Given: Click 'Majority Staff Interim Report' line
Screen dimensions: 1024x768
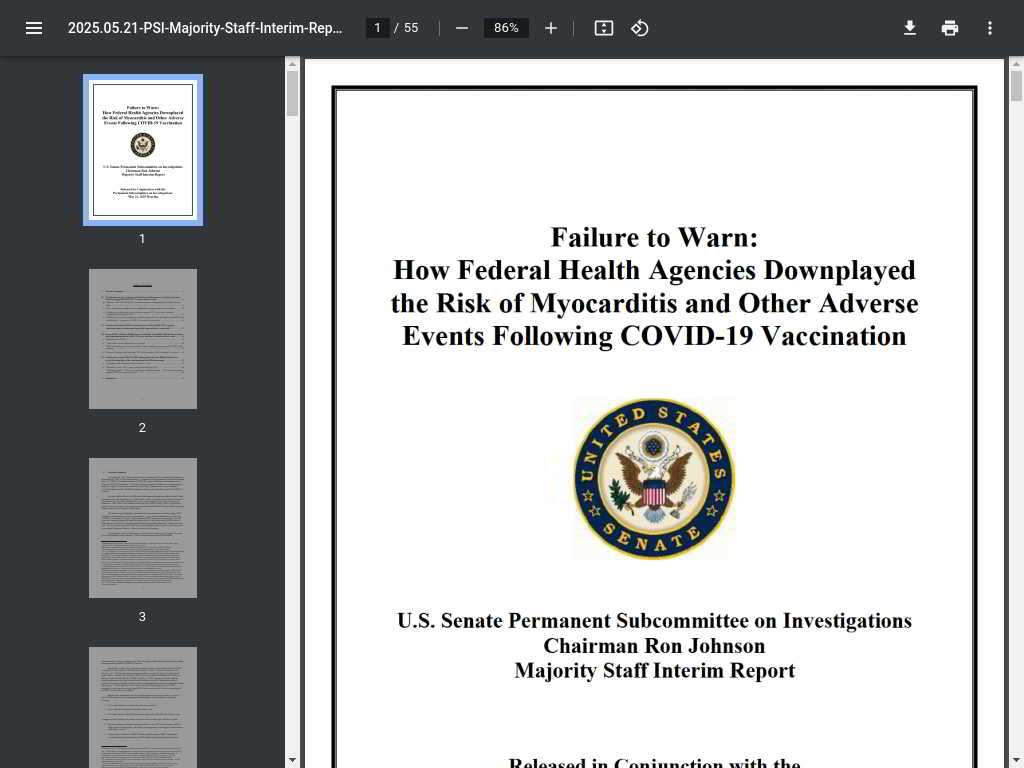Looking at the screenshot, I should [x=654, y=671].
